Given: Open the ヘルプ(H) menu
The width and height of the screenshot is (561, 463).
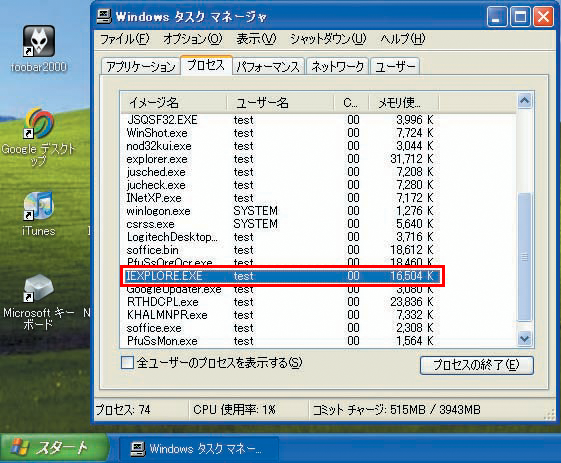Looking at the screenshot, I should click(403, 39).
